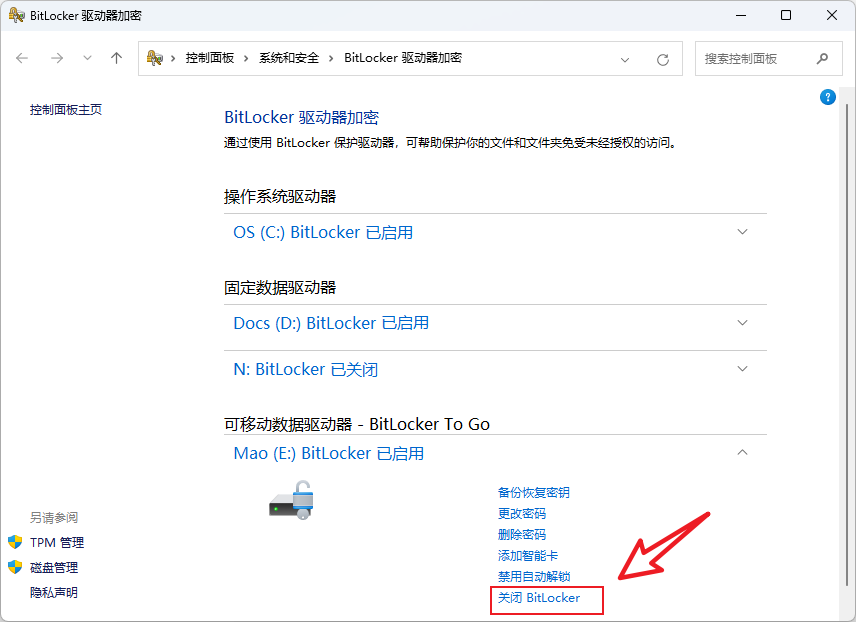This screenshot has width=856, height=622.
Task: Click the up-one-level arrow icon
Action: point(116,59)
